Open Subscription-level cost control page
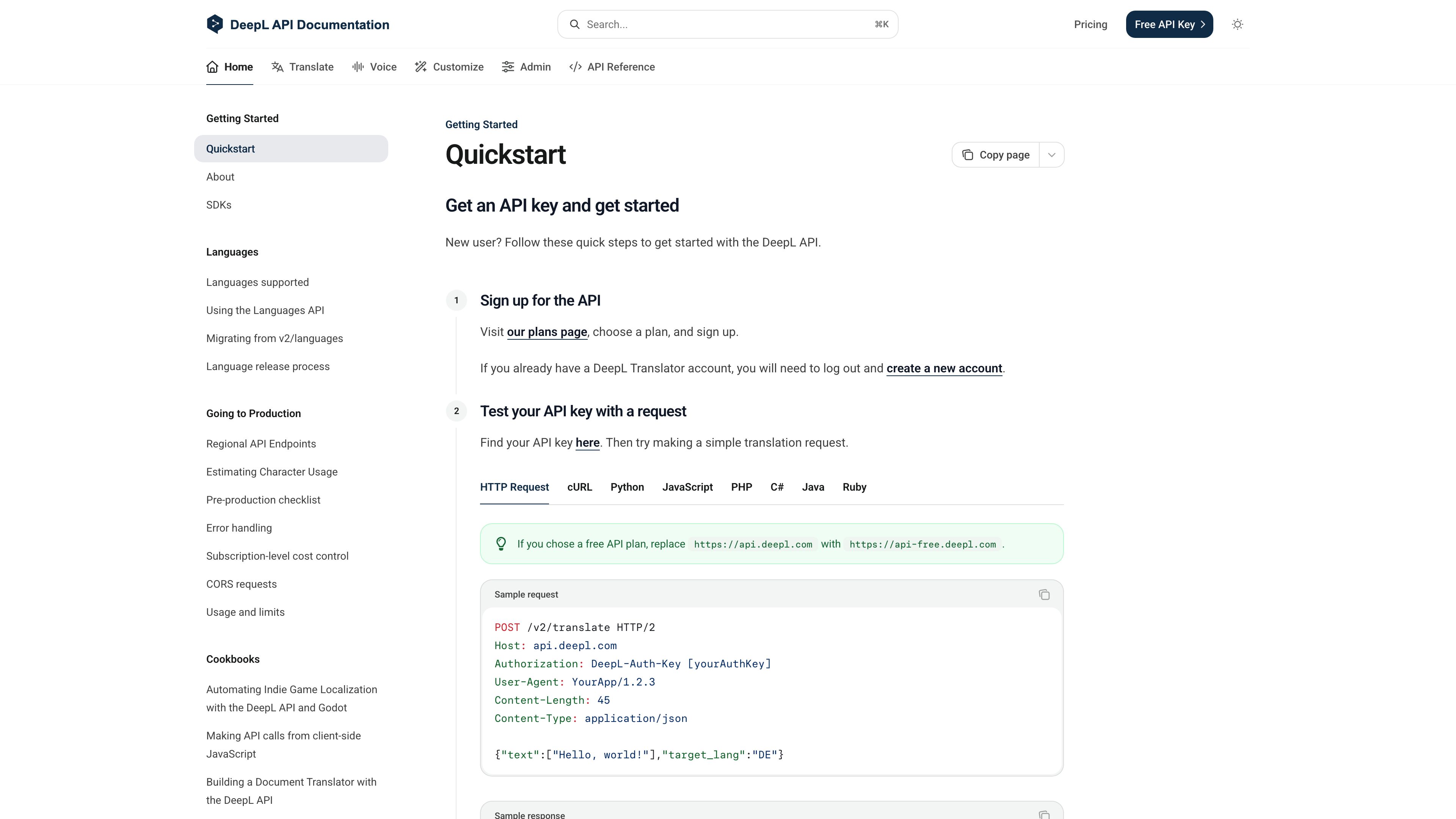The width and height of the screenshot is (1456, 819). 277,556
